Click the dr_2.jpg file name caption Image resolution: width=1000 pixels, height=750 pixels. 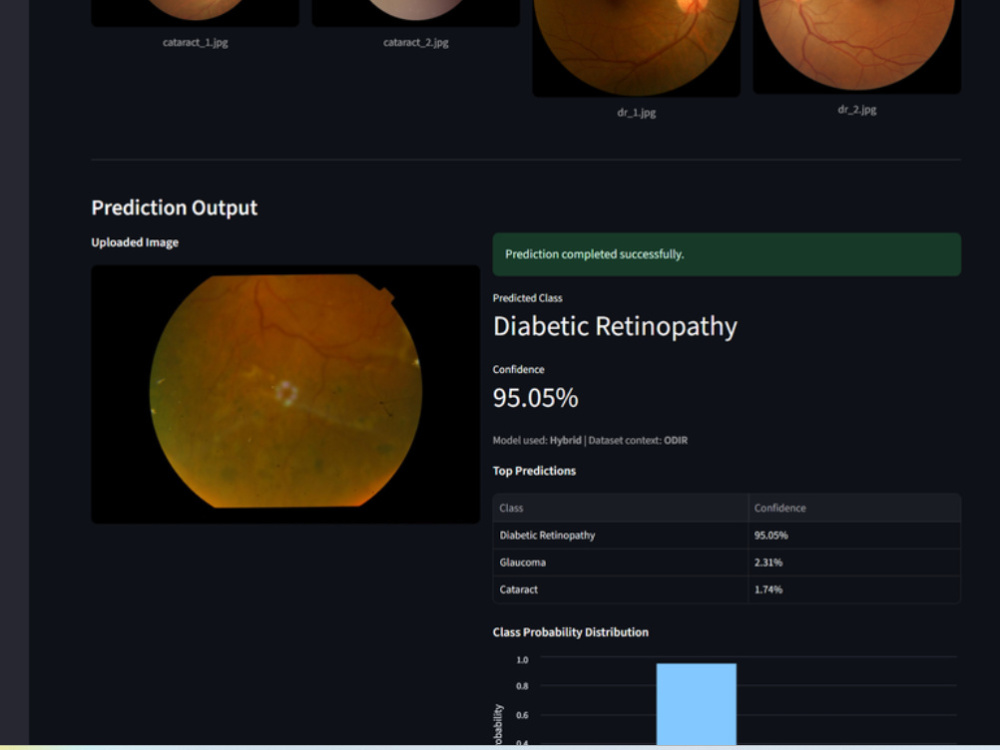click(x=857, y=110)
